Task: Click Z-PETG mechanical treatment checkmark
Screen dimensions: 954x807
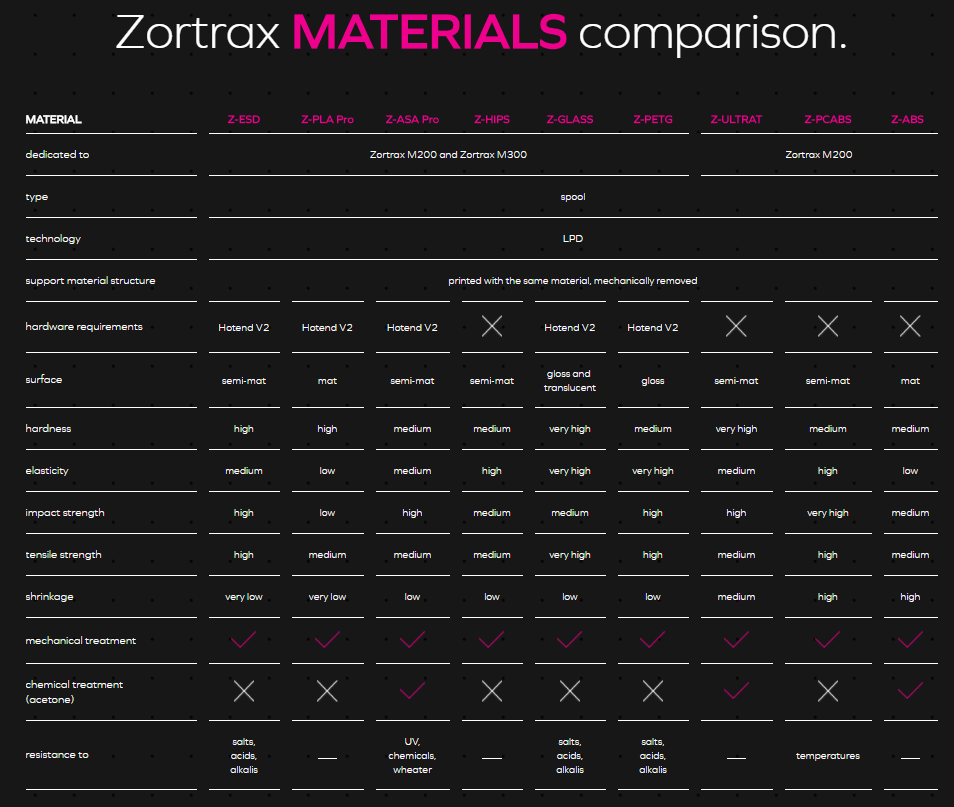Action: pyautogui.click(x=652, y=640)
